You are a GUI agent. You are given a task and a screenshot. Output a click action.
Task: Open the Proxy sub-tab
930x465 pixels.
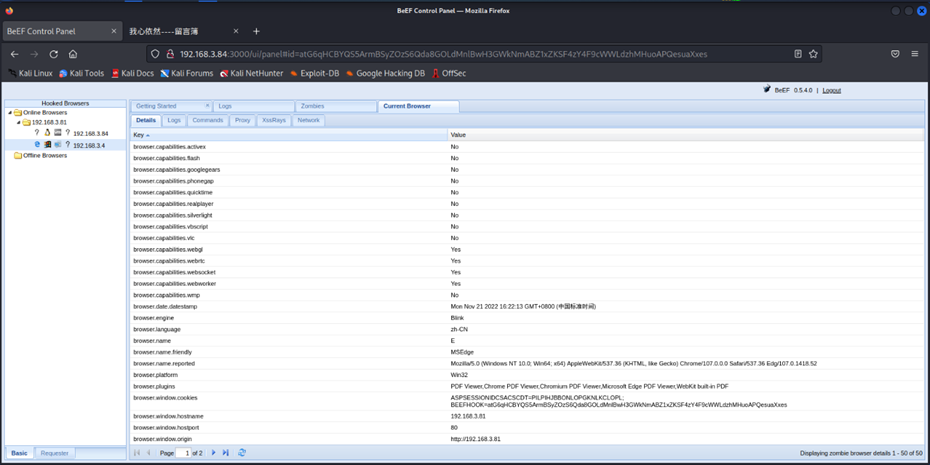point(242,120)
